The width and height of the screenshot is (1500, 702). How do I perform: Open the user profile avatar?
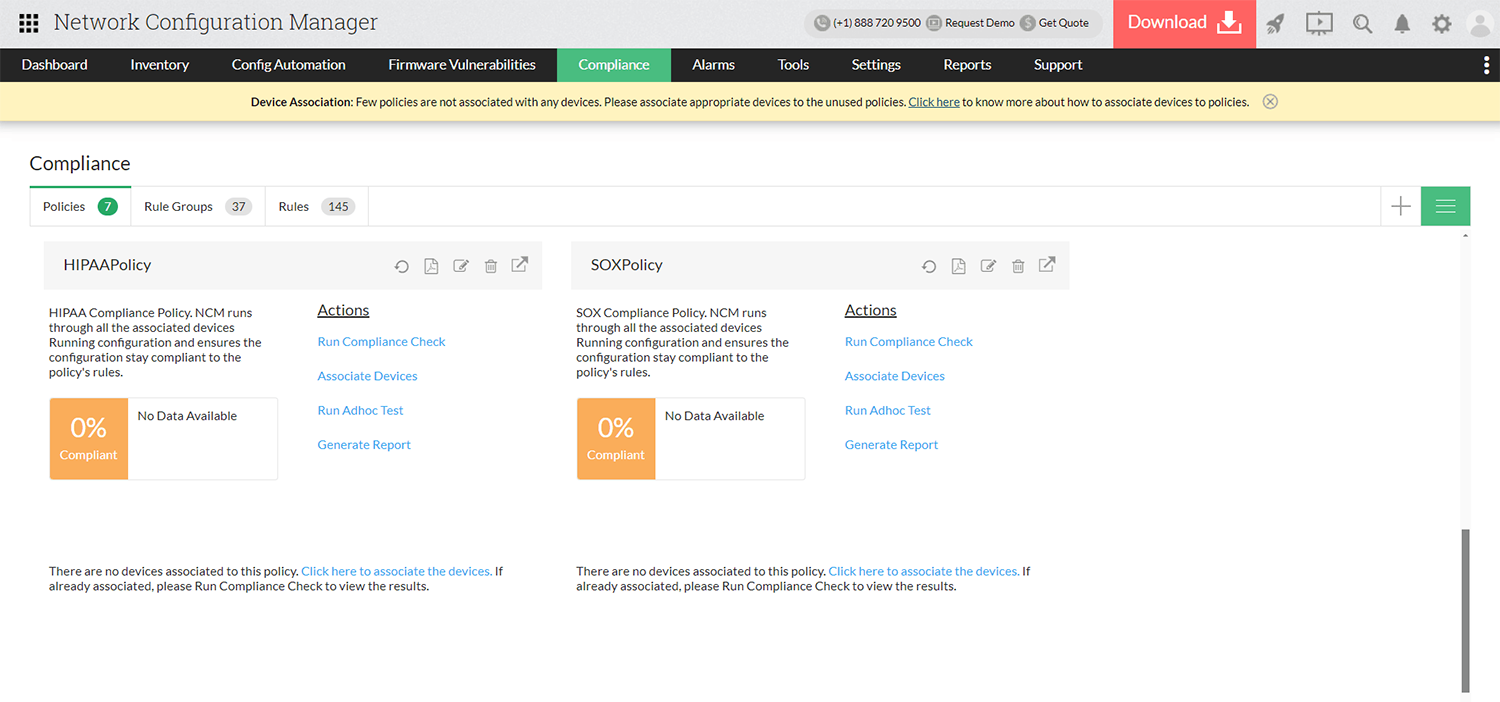click(x=1480, y=24)
